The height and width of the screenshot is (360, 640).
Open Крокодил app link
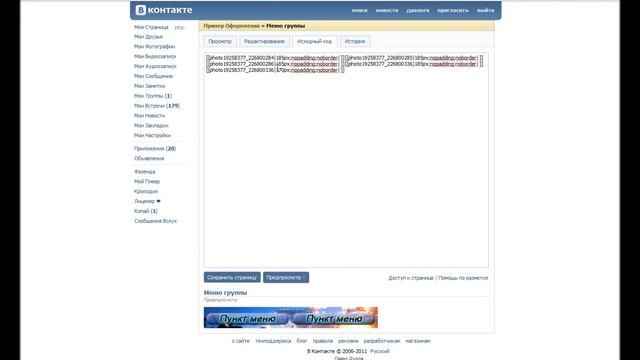146,191
